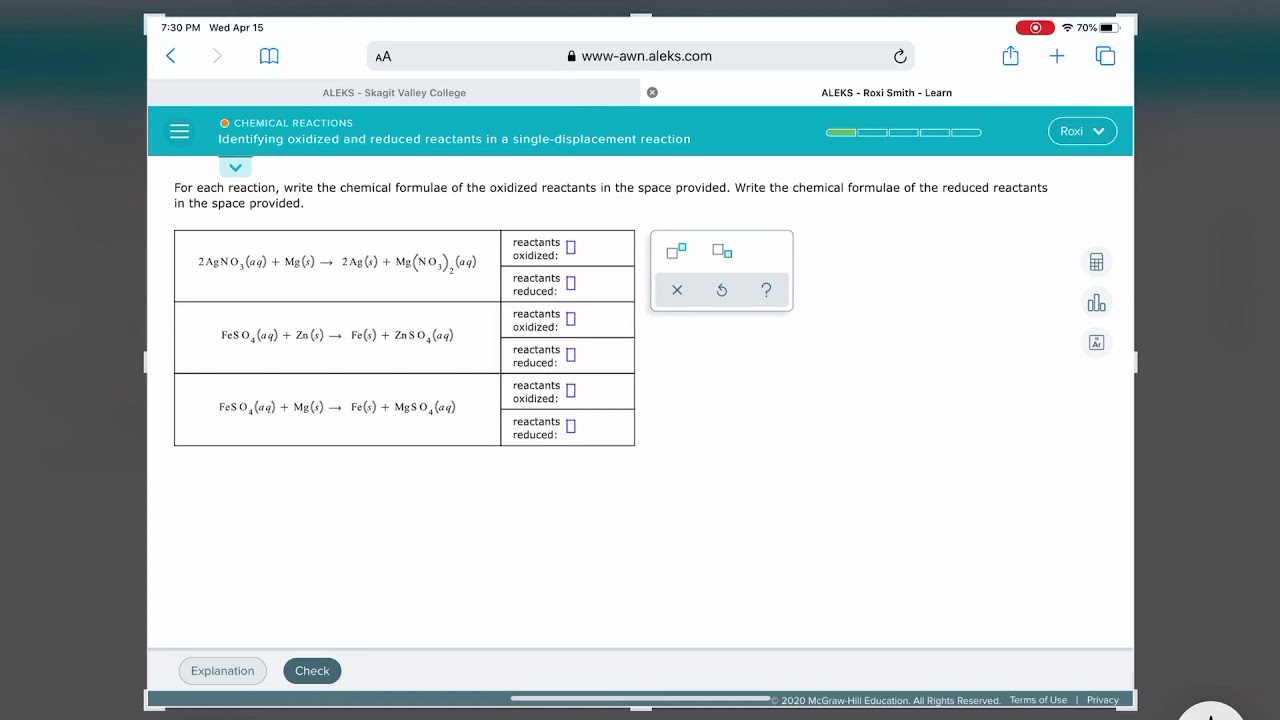
Task: Click reduced reactants box for FeSO4 Zn reaction
Action: (571, 355)
